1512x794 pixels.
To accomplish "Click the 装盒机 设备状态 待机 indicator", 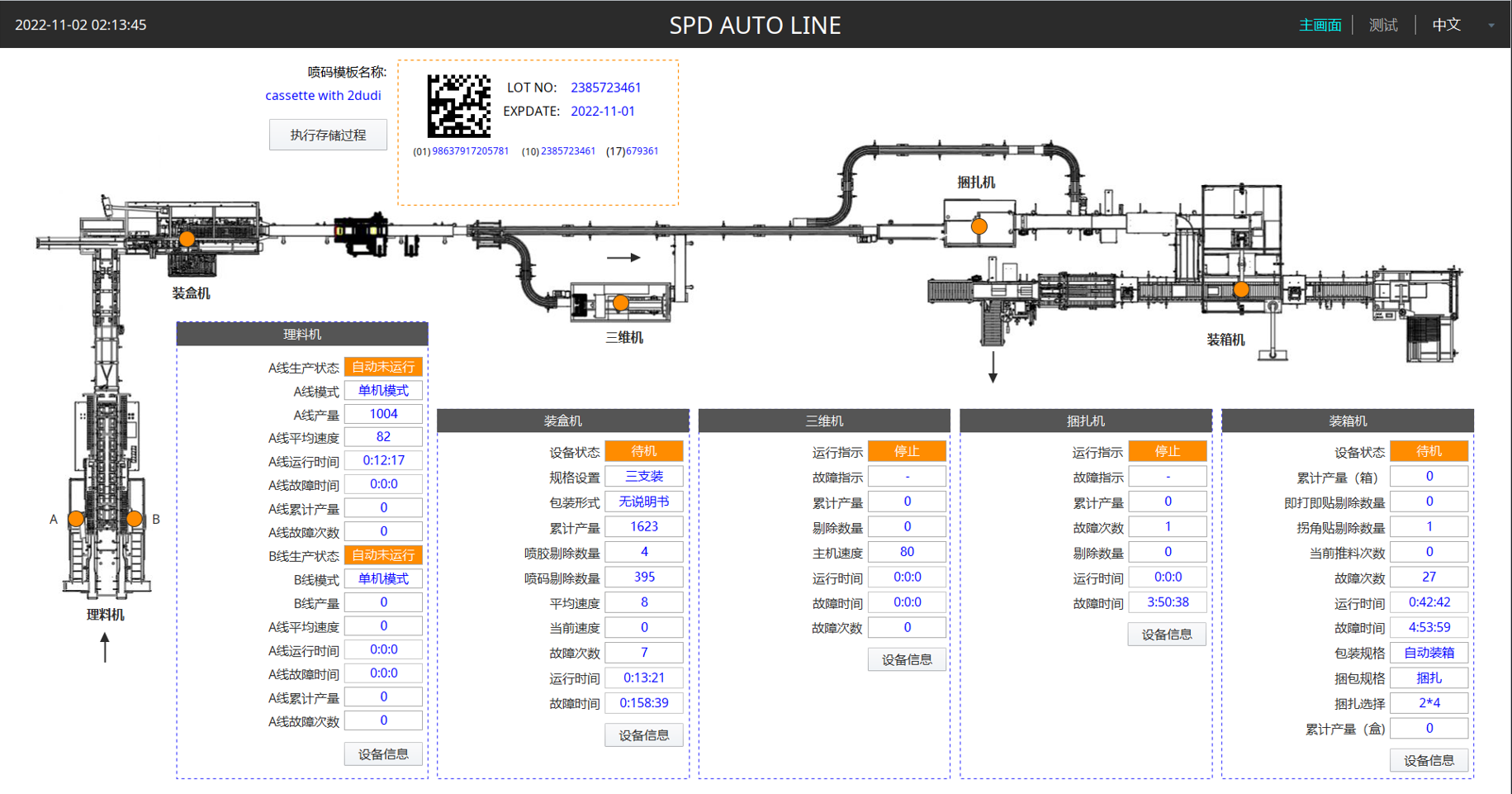I will [644, 451].
